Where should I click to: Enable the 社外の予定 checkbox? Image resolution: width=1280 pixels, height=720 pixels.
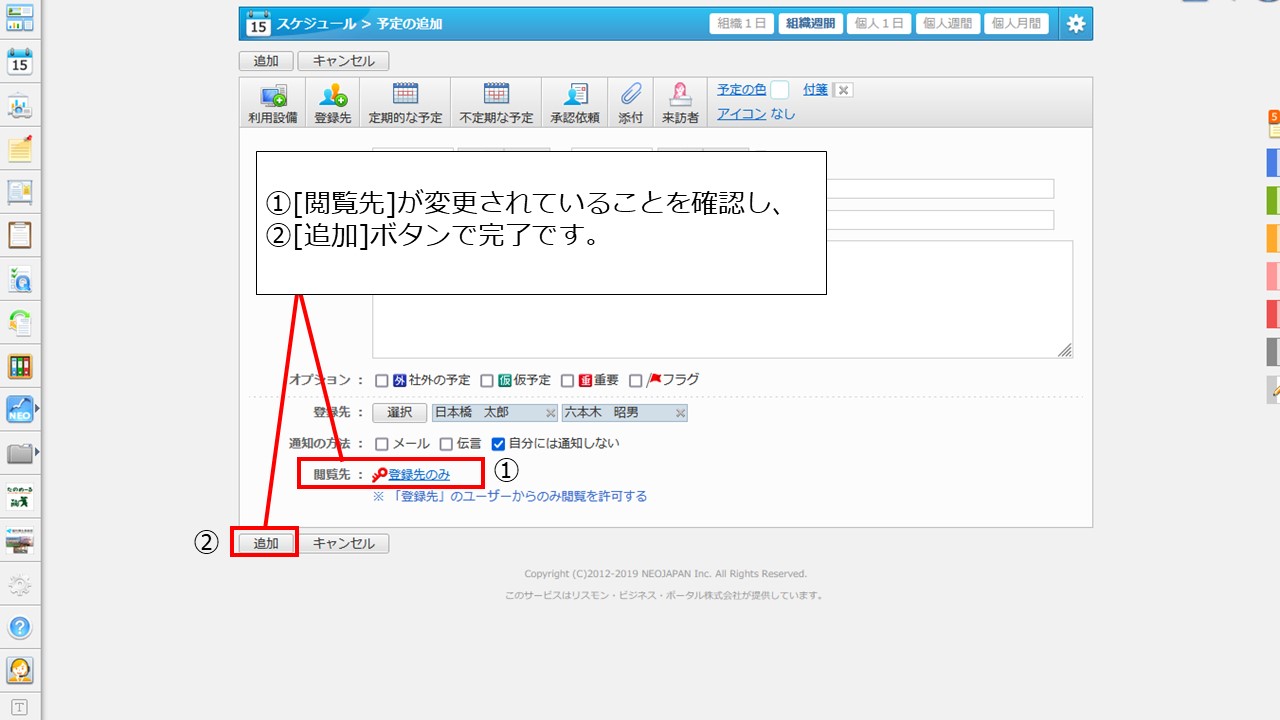pyautogui.click(x=381, y=381)
